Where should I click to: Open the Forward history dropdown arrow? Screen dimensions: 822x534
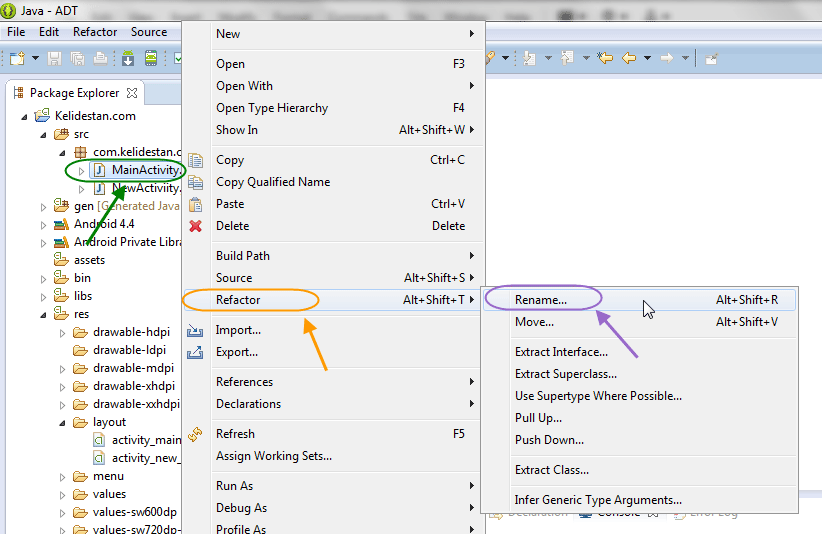pos(685,58)
